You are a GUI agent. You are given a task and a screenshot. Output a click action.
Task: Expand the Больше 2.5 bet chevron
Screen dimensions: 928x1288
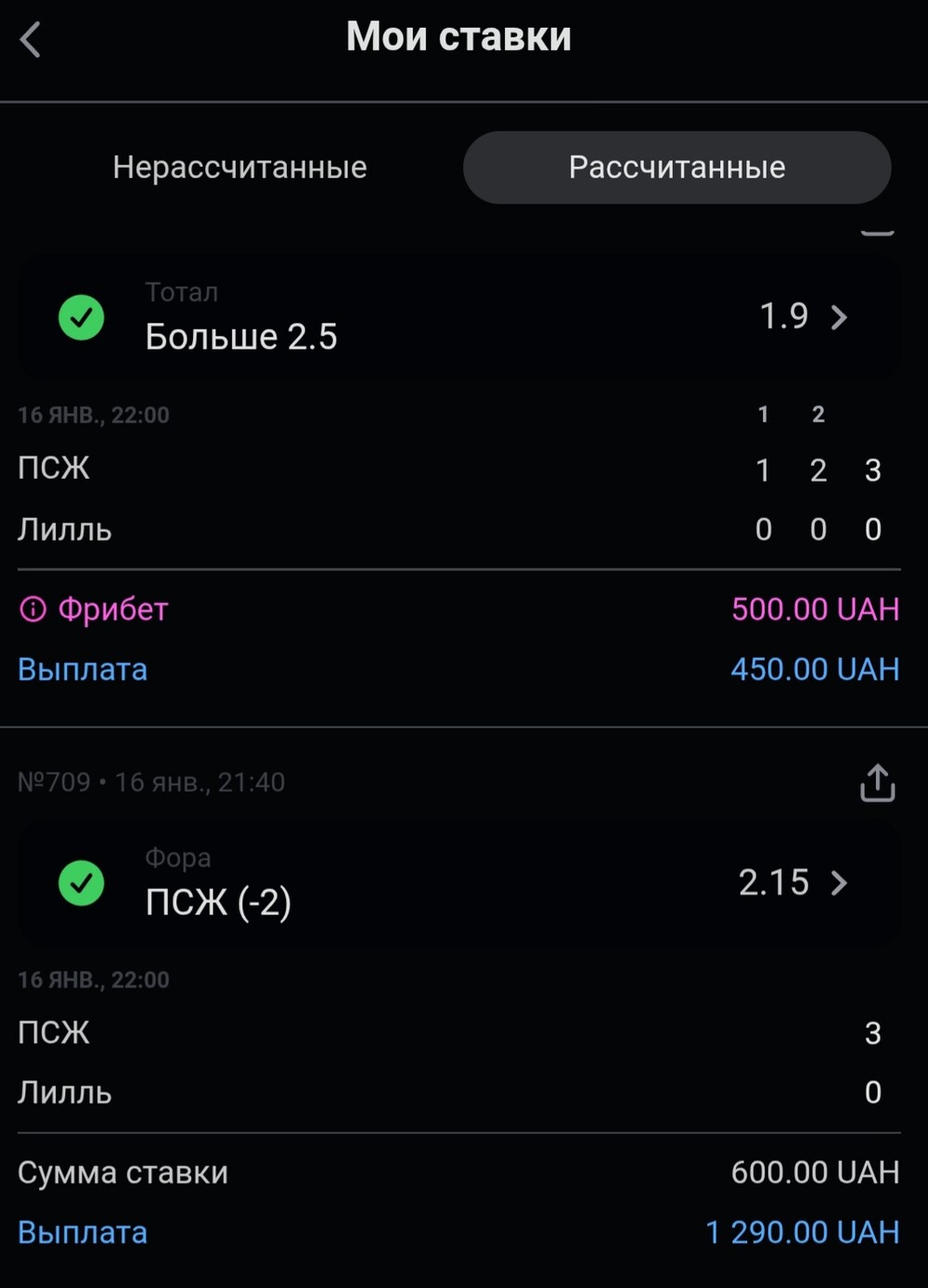[x=839, y=317]
